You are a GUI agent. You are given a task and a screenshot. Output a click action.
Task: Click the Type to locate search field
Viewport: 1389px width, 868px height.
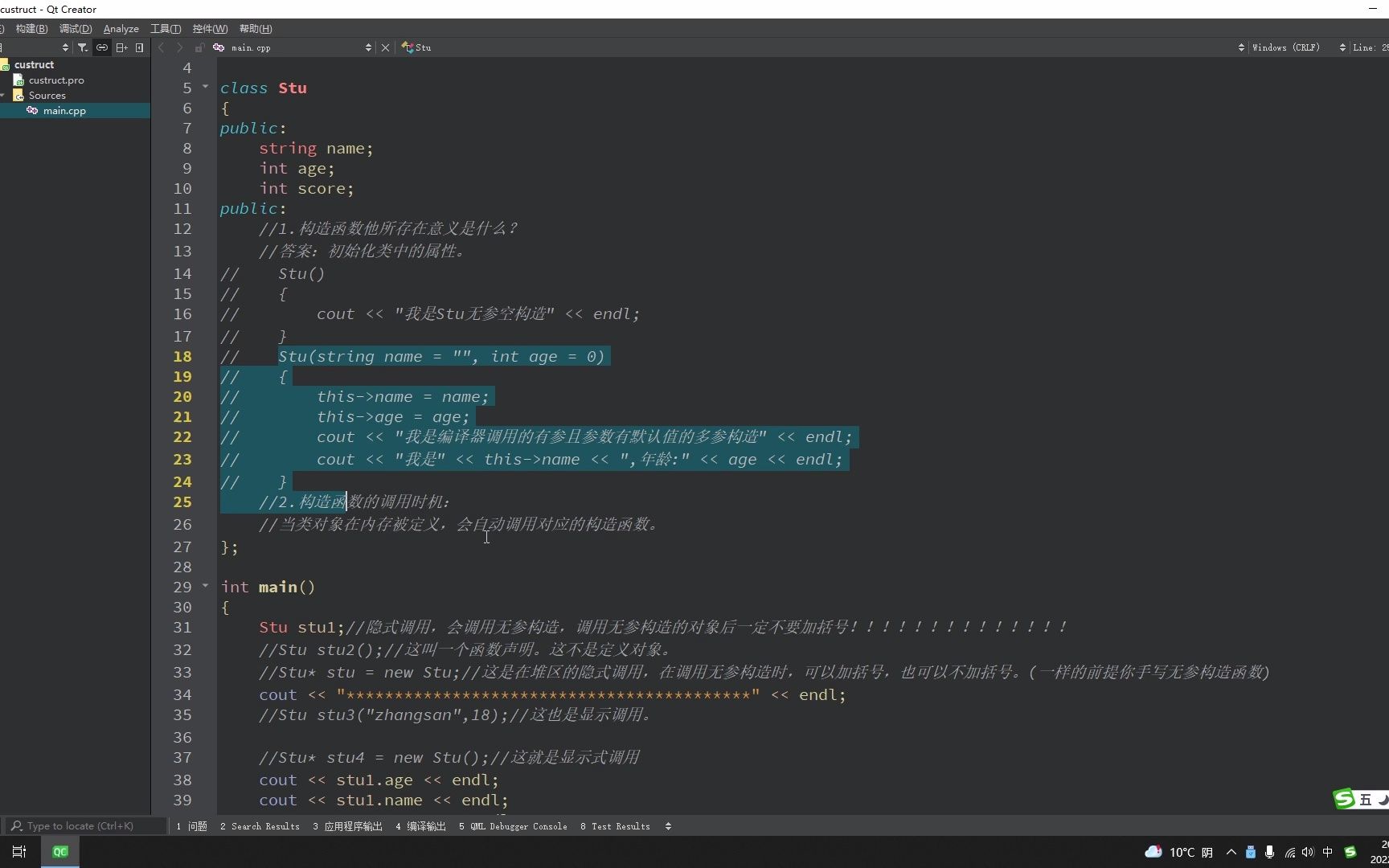pos(80,825)
